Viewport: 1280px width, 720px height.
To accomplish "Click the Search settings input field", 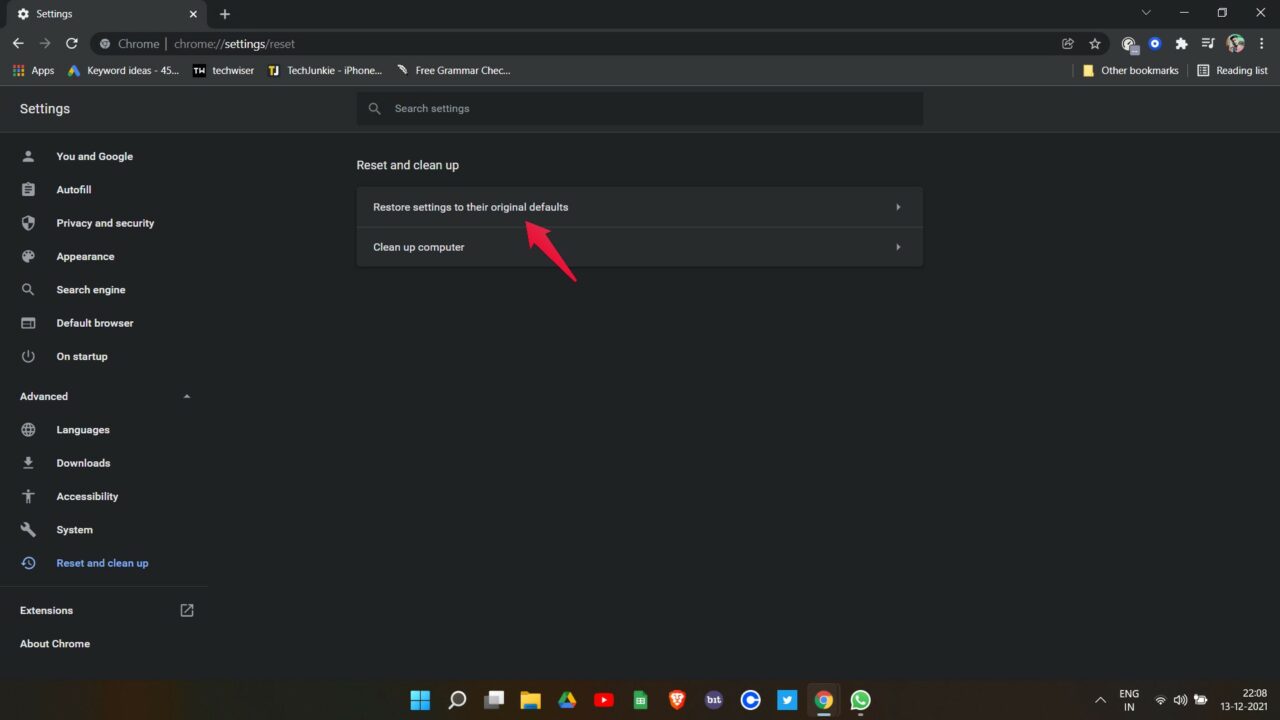I will [x=640, y=109].
